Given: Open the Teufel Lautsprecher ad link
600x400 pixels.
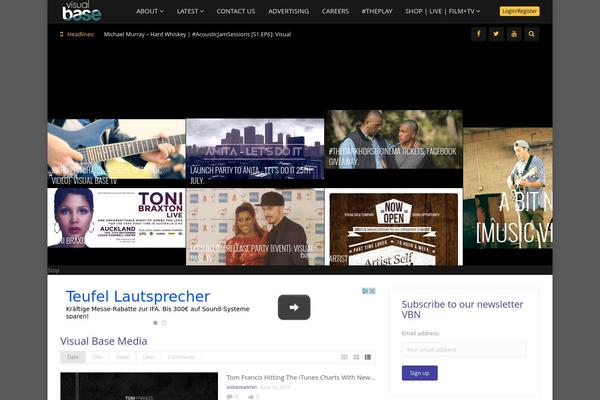Looking at the screenshot, I should (x=138, y=297).
